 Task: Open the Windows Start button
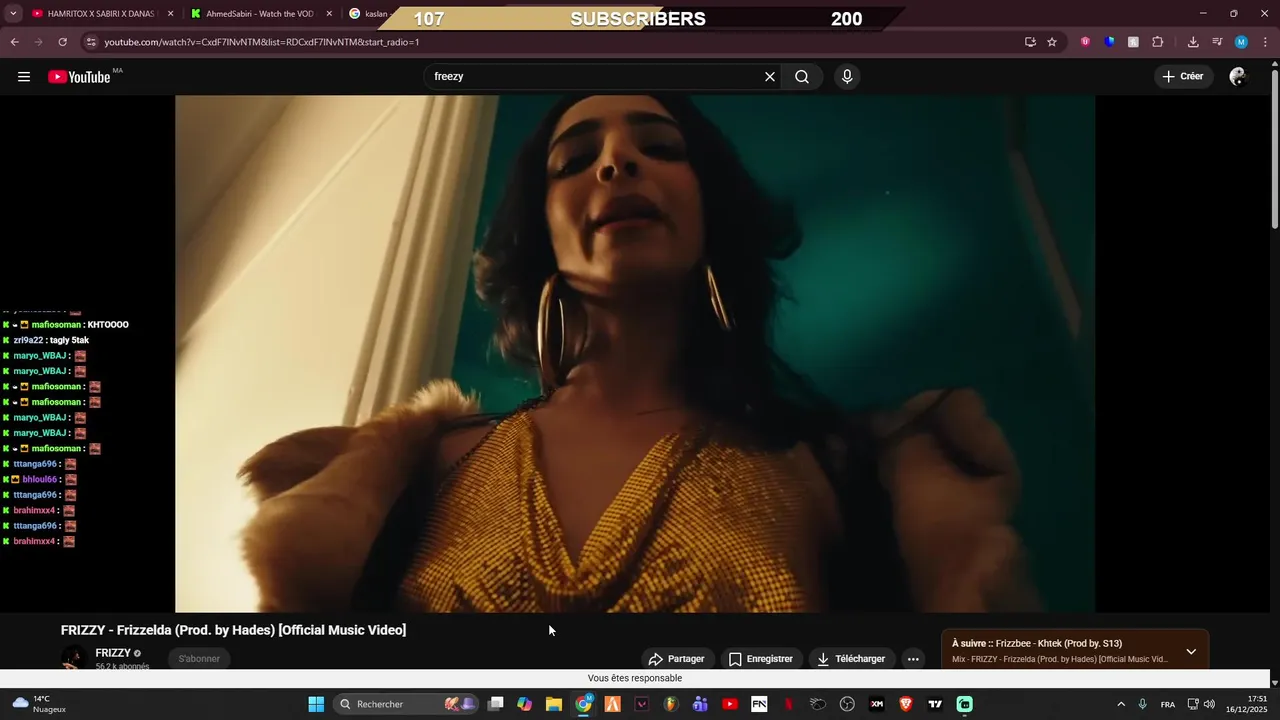tap(316, 704)
